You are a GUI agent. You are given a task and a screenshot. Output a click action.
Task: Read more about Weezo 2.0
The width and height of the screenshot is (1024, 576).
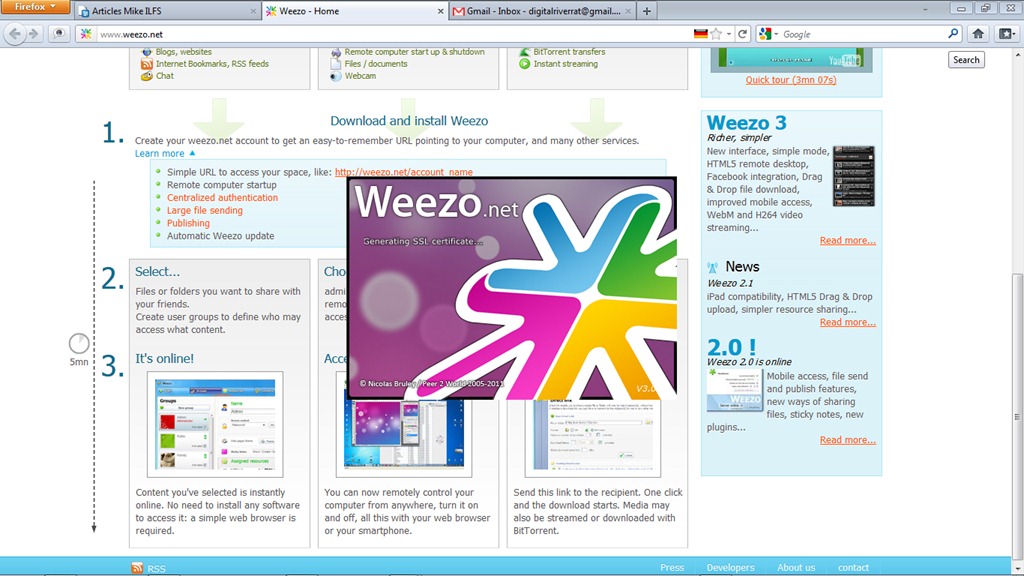click(848, 440)
